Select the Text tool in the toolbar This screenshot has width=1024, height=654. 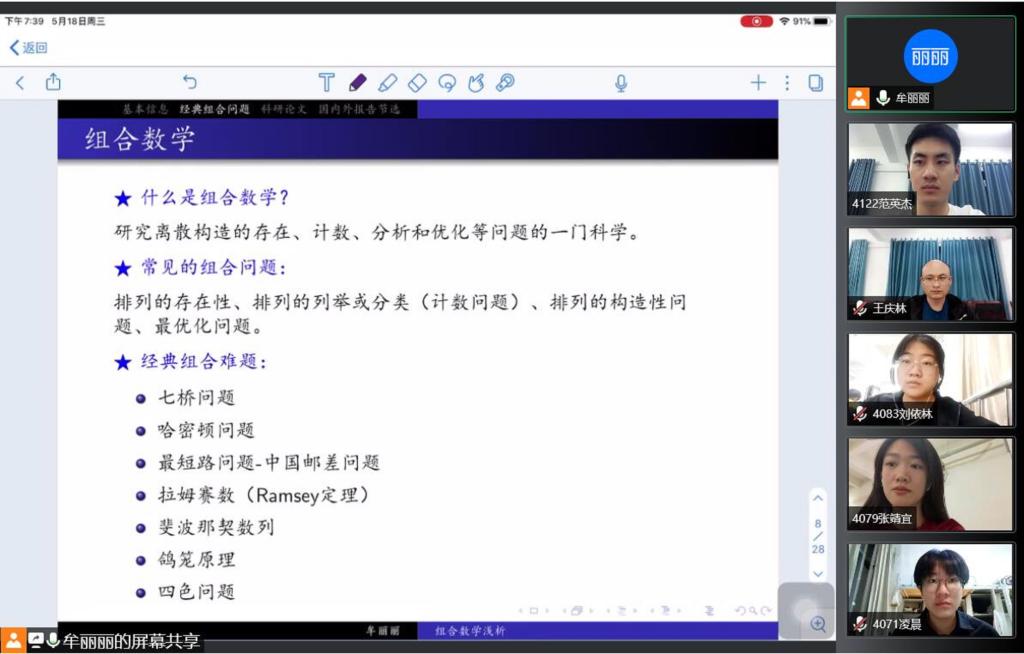tap(326, 83)
